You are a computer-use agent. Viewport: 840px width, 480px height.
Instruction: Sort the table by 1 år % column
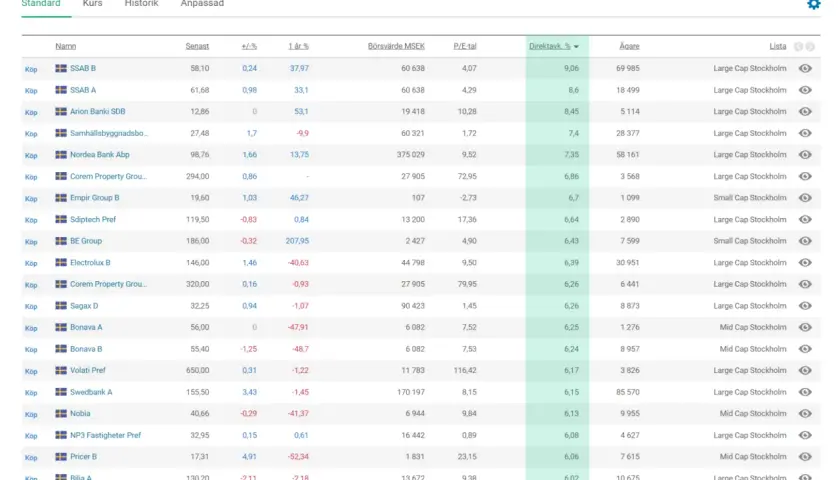coord(298,46)
